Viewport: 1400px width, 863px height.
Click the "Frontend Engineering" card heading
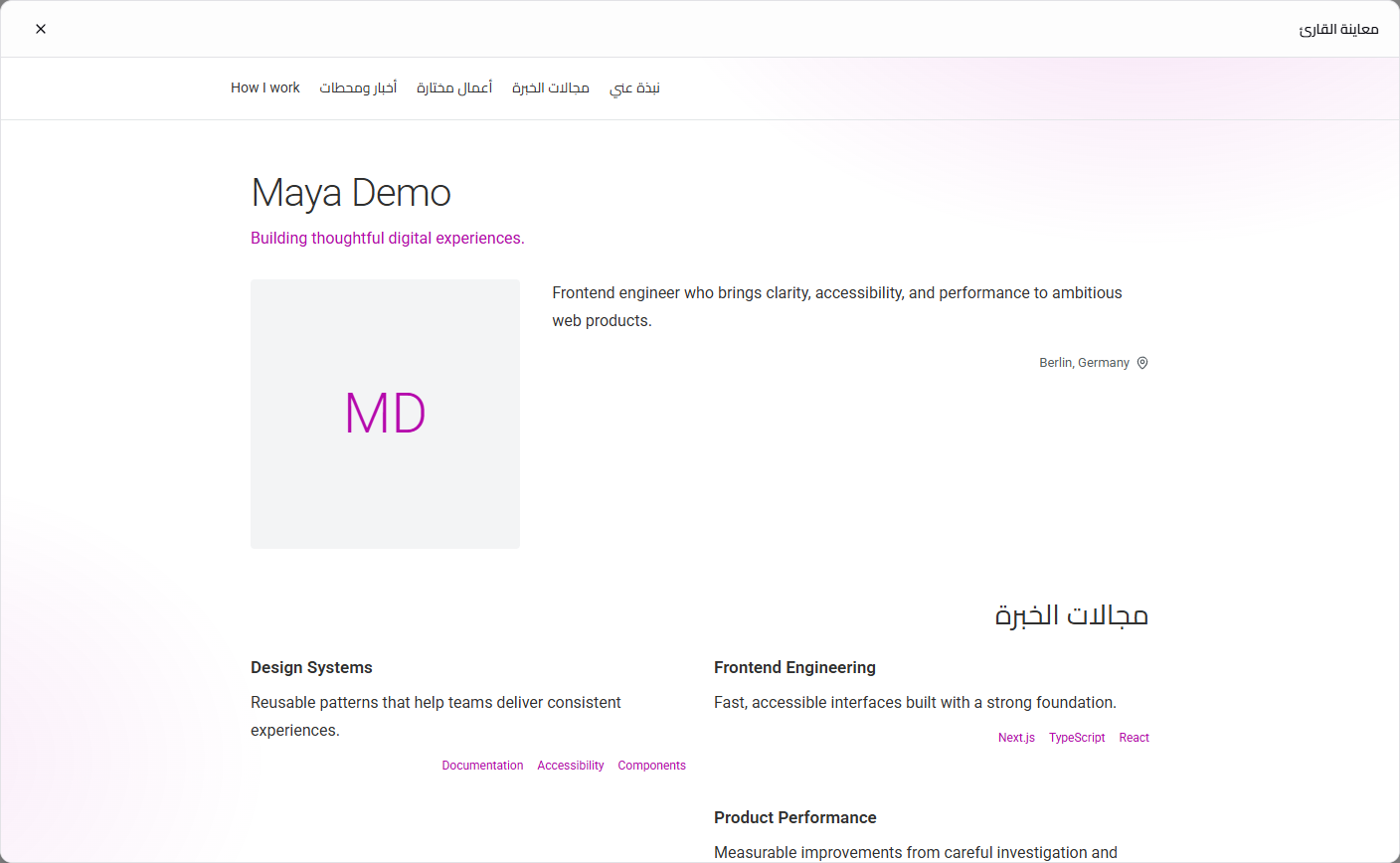(x=794, y=668)
